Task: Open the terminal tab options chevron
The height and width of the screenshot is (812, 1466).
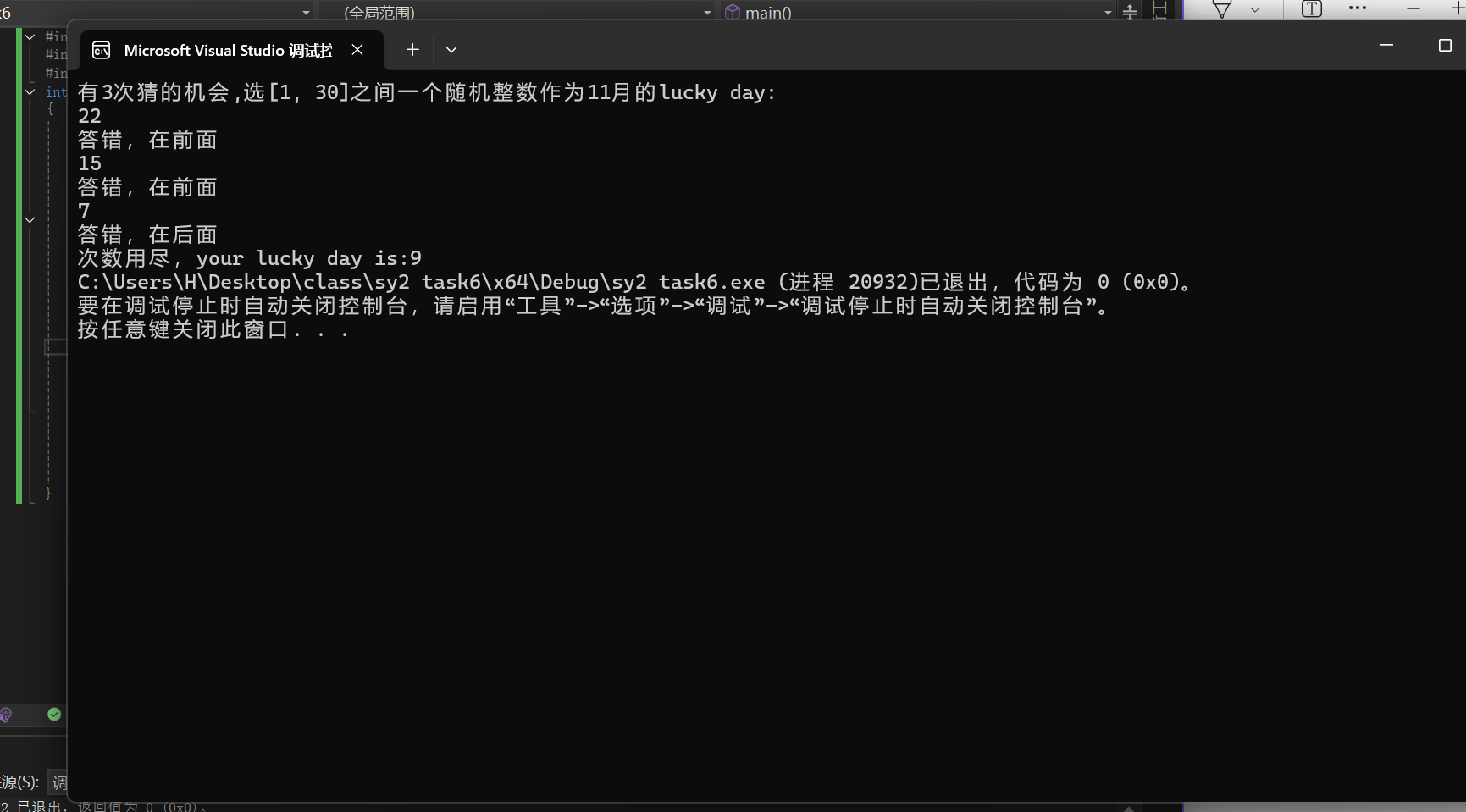Action: point(451,50)
